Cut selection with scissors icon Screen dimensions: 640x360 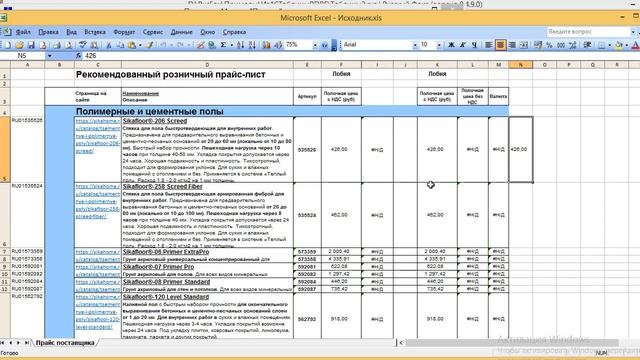109,45
